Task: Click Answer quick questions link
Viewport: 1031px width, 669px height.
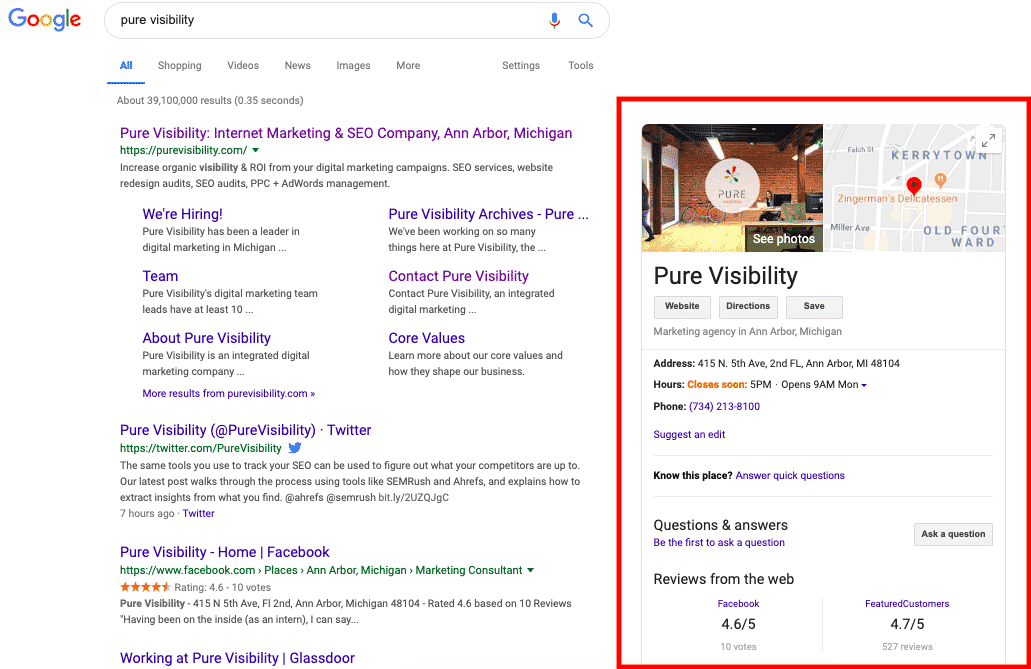Action: (790, 476)
